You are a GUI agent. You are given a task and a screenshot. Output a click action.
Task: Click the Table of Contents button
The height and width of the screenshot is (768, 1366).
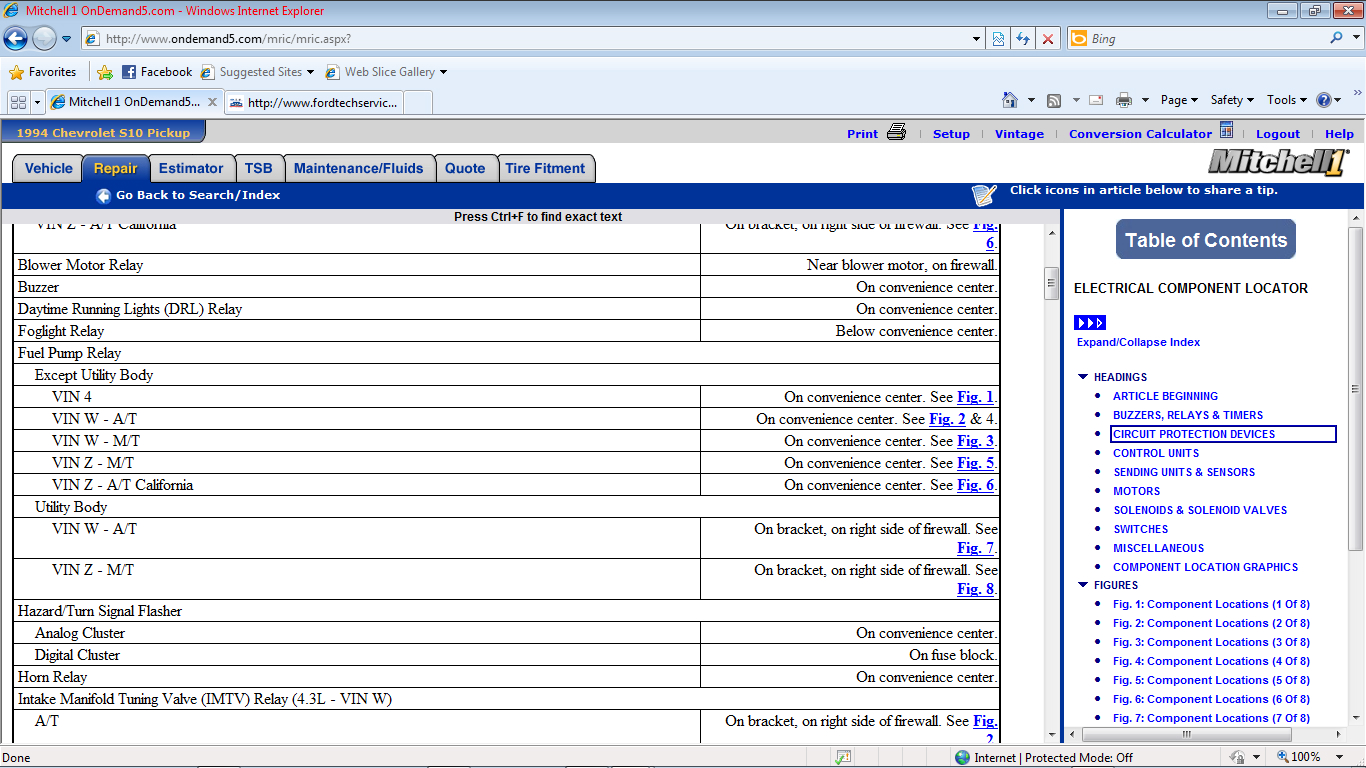1206,240
